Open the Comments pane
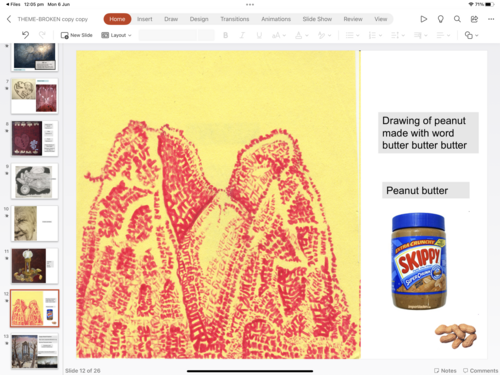Image resolution: width=500 pixels, height=375 pixels. pos(480,370)
